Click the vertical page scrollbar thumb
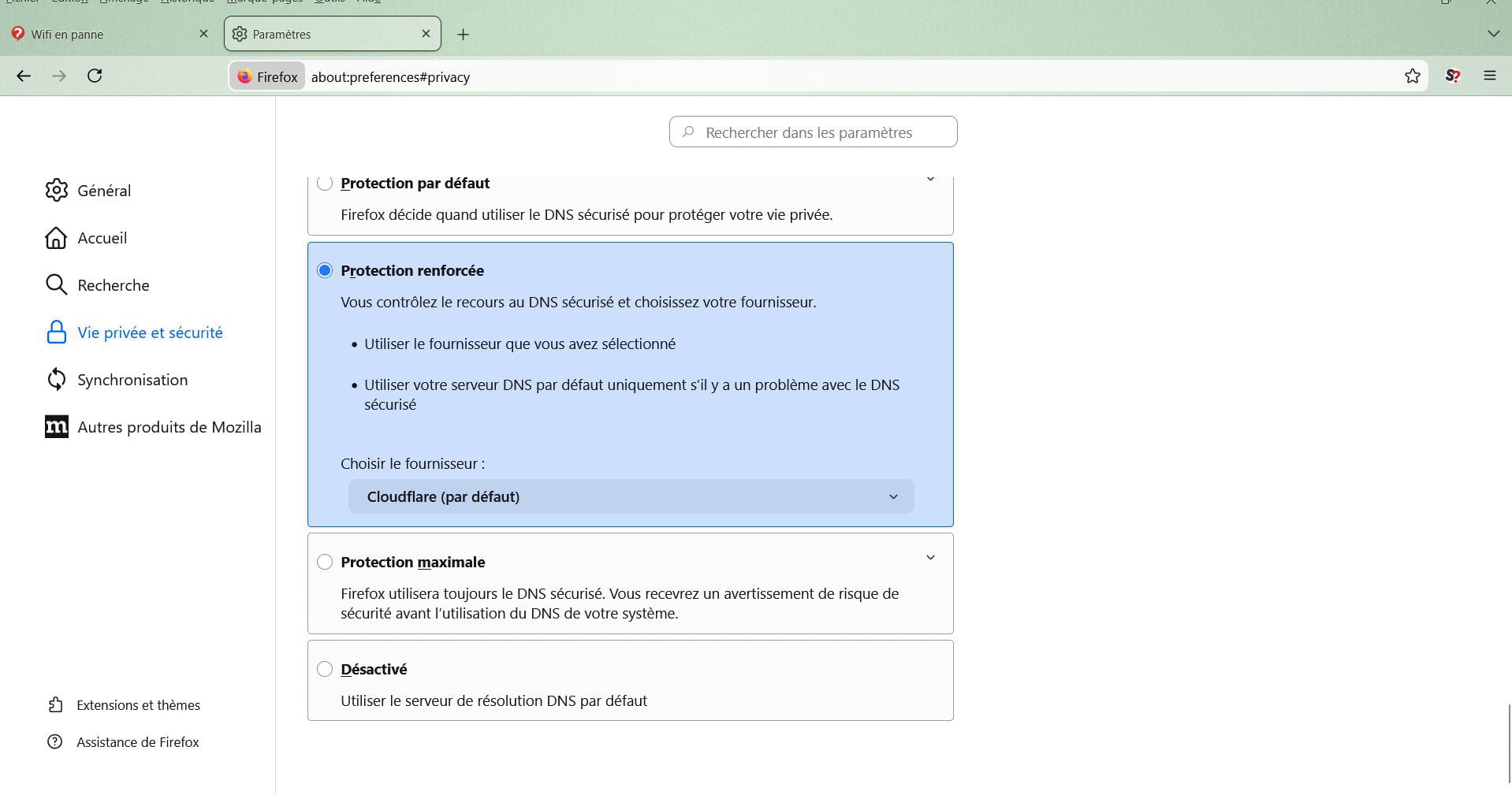 pyautogui.click(x=1509, y=743)
